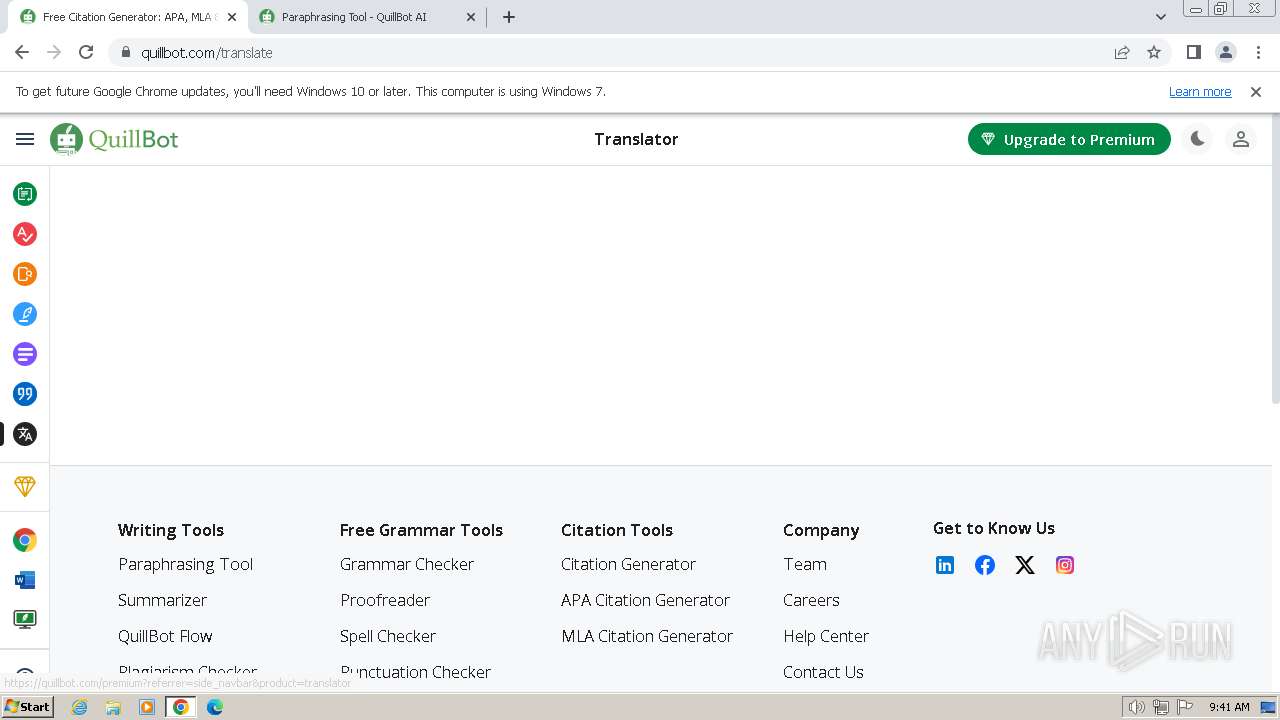
Task: Bookmark this page with star icon
Action: pyautogui.click(x=1154, y=52)
